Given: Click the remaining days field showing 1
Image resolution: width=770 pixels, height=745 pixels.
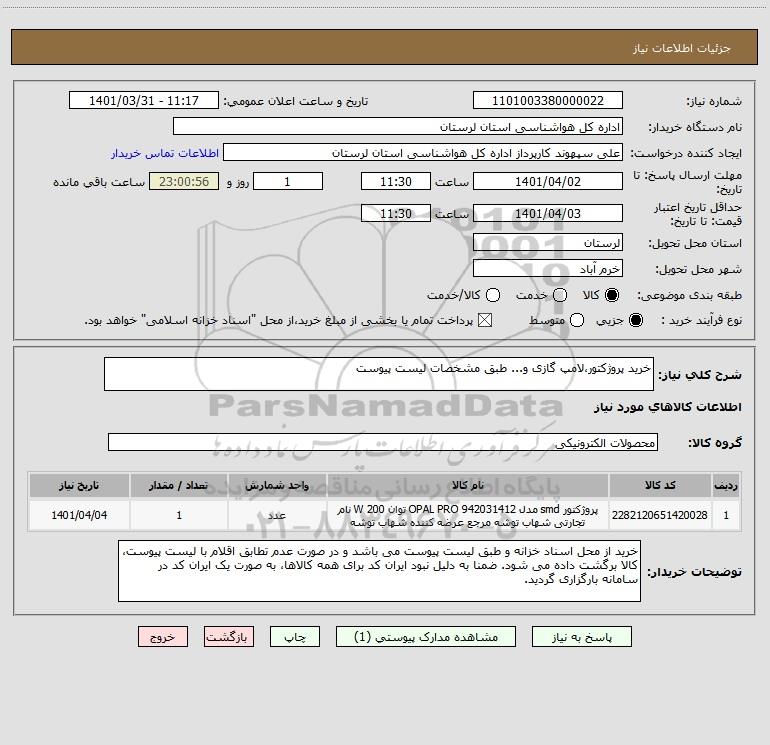Looking at the screenshot, I should coord(288,181).
